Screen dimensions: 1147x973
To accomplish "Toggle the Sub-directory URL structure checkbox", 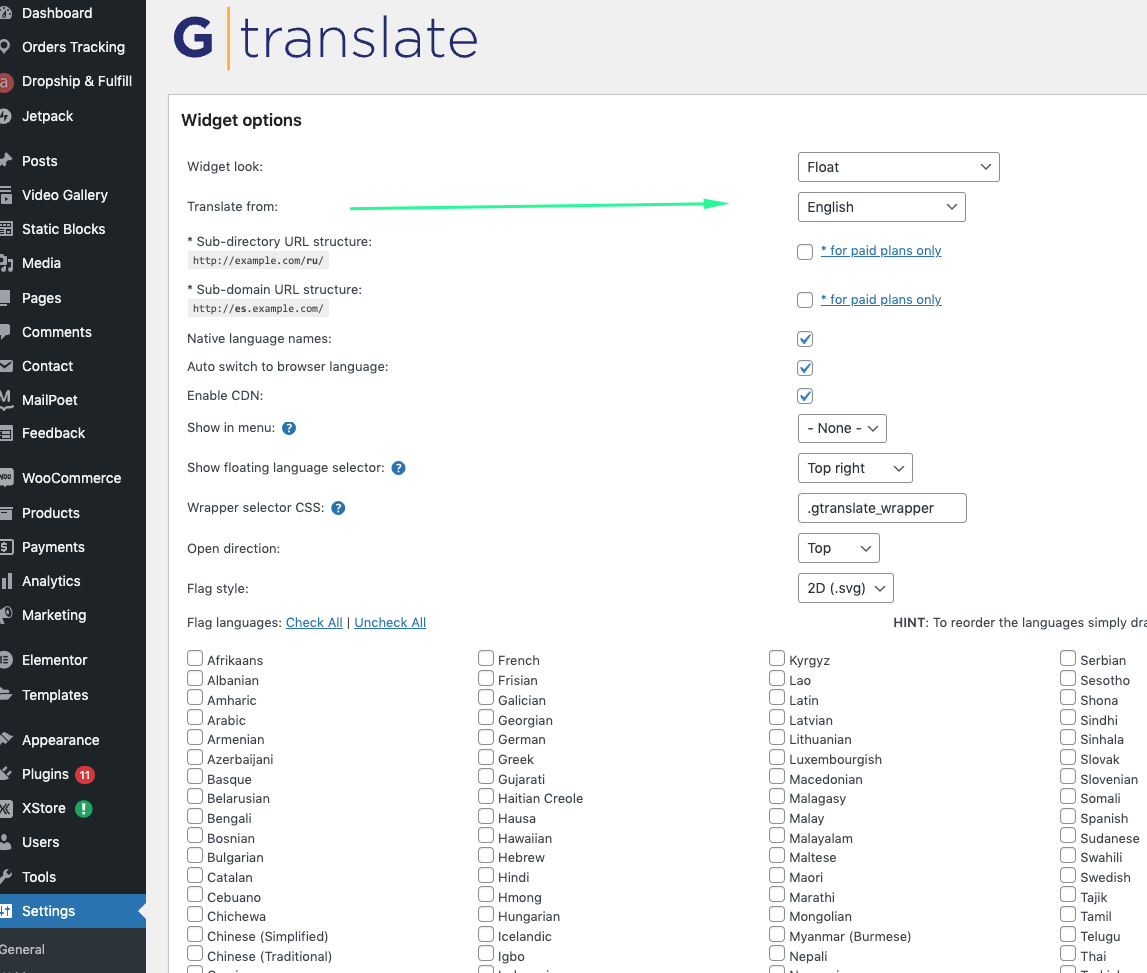I will click(x=805, y=252).
